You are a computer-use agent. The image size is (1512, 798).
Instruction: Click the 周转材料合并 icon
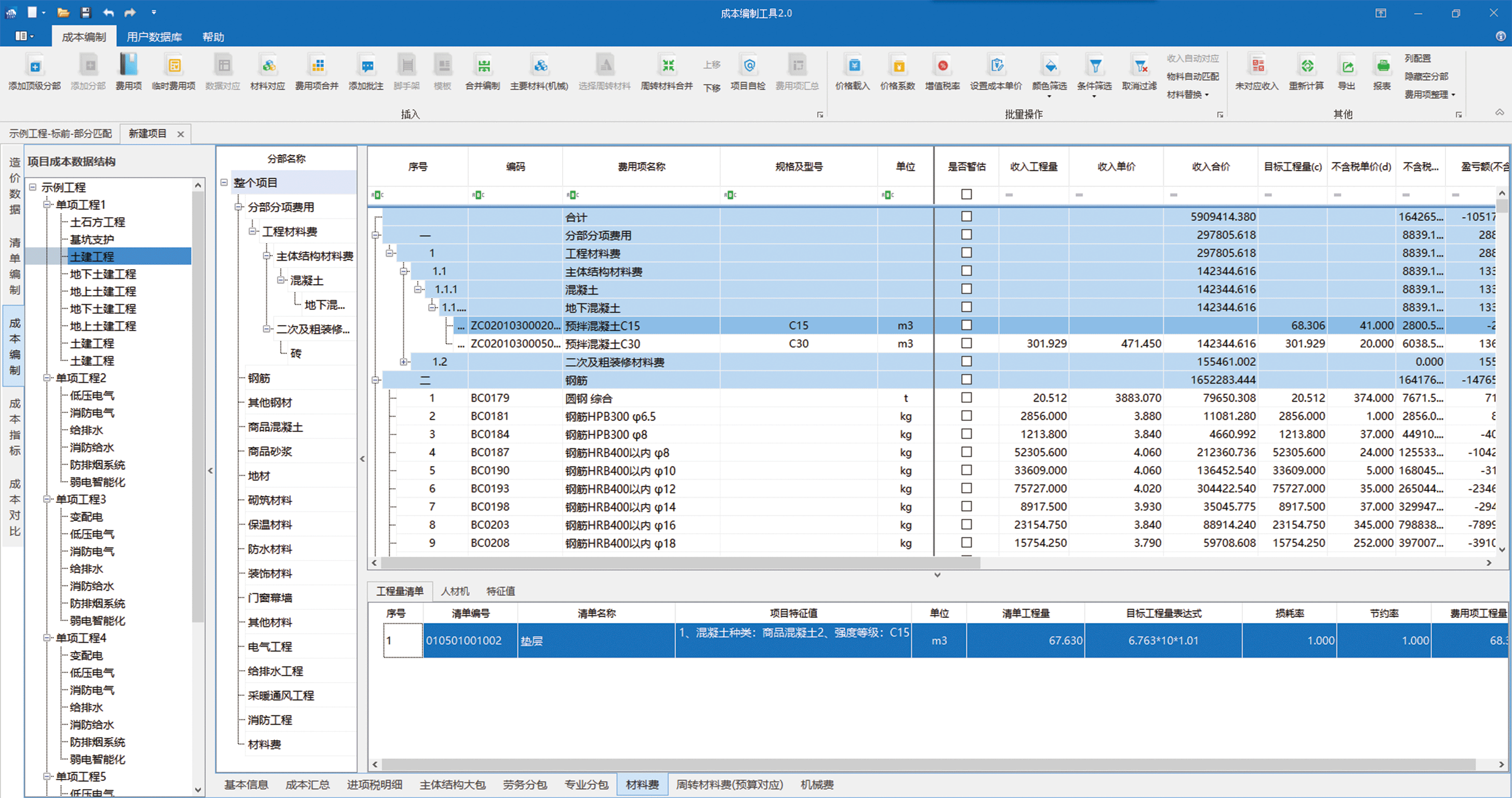pyautogui.click(x=667, y=65)
